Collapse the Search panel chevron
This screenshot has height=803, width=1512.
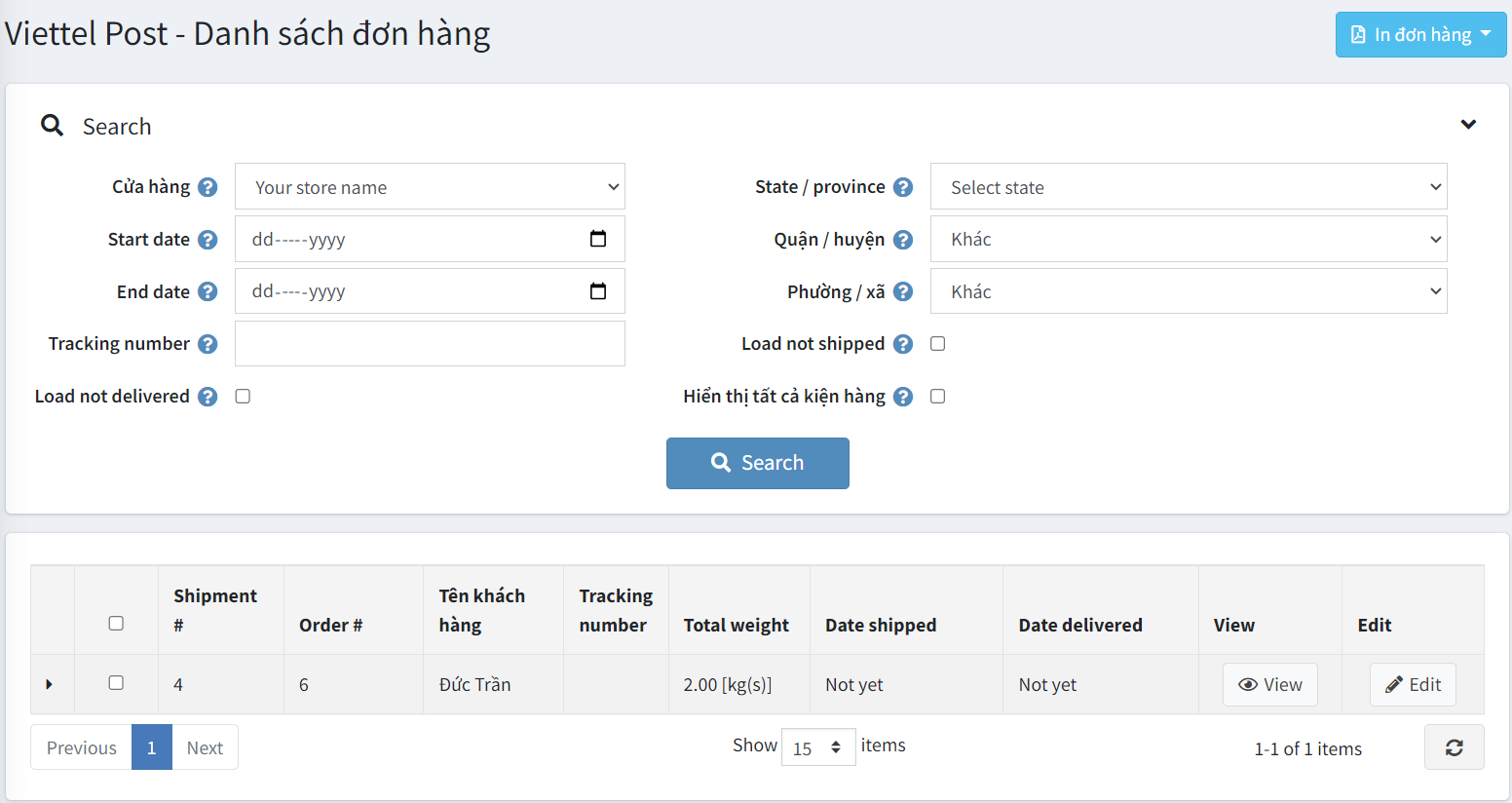click(1468, 125)
